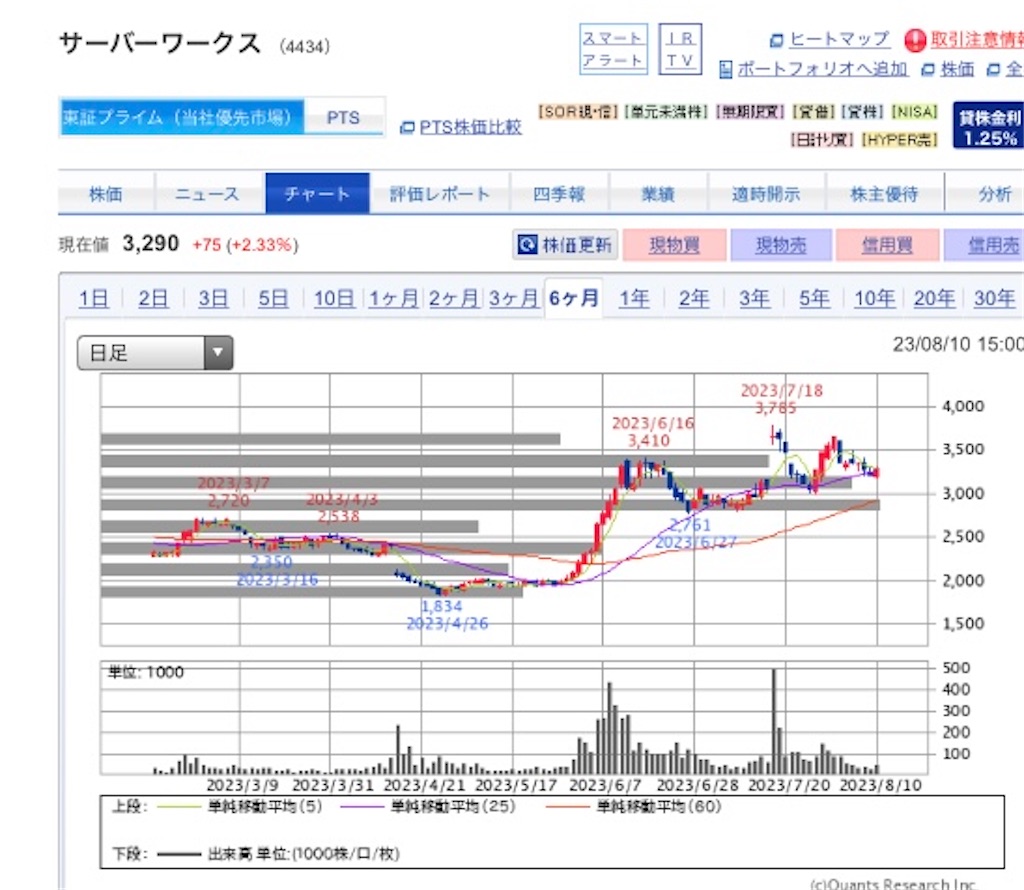This screenshot has height=890, width=1024.
Task: Click the portfolio add icon
Action: pyautogui.click(x=726, y=69)
